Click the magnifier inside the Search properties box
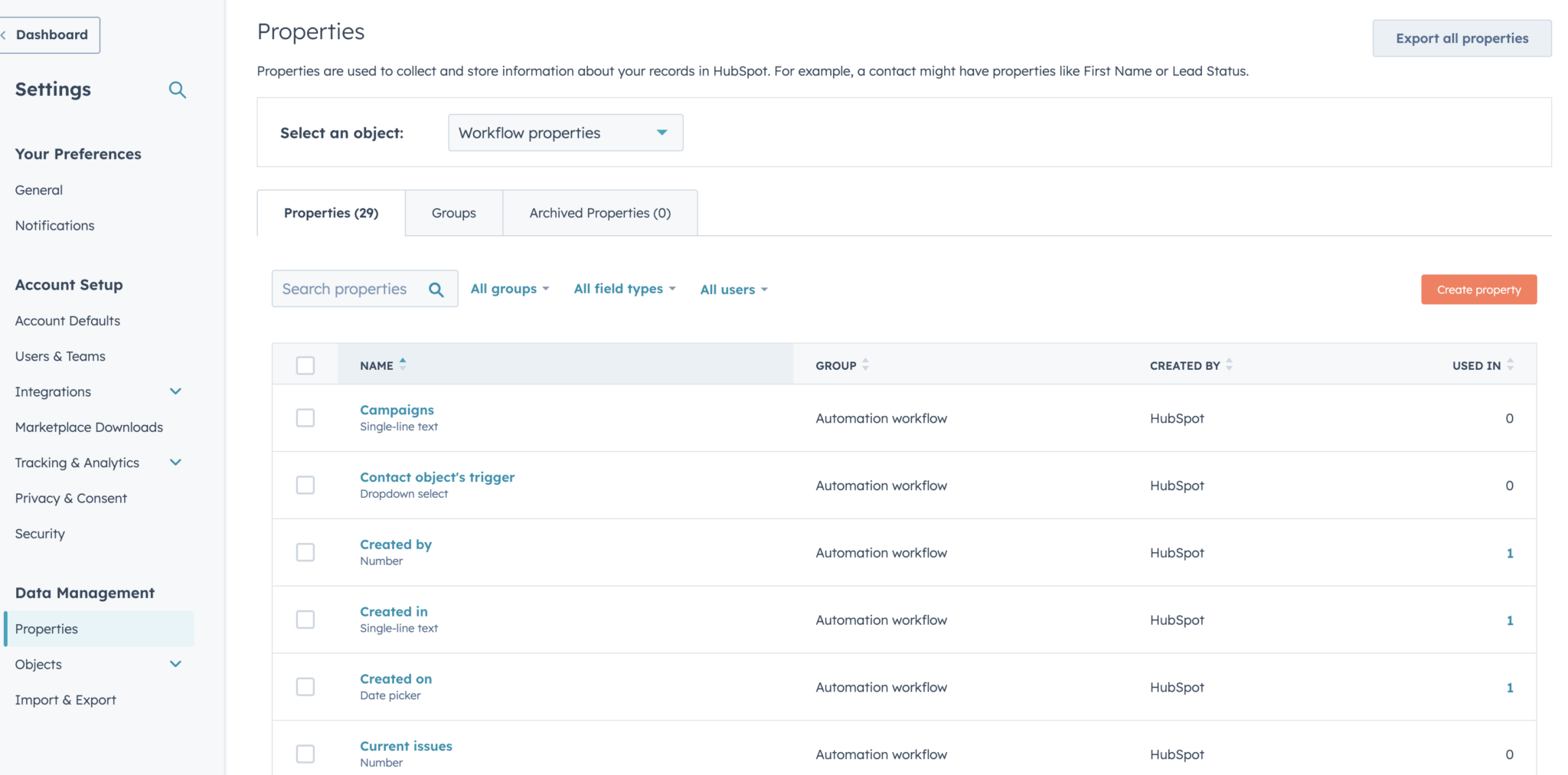The height and width of the screenshot is (775, 1568). (436, 289)
